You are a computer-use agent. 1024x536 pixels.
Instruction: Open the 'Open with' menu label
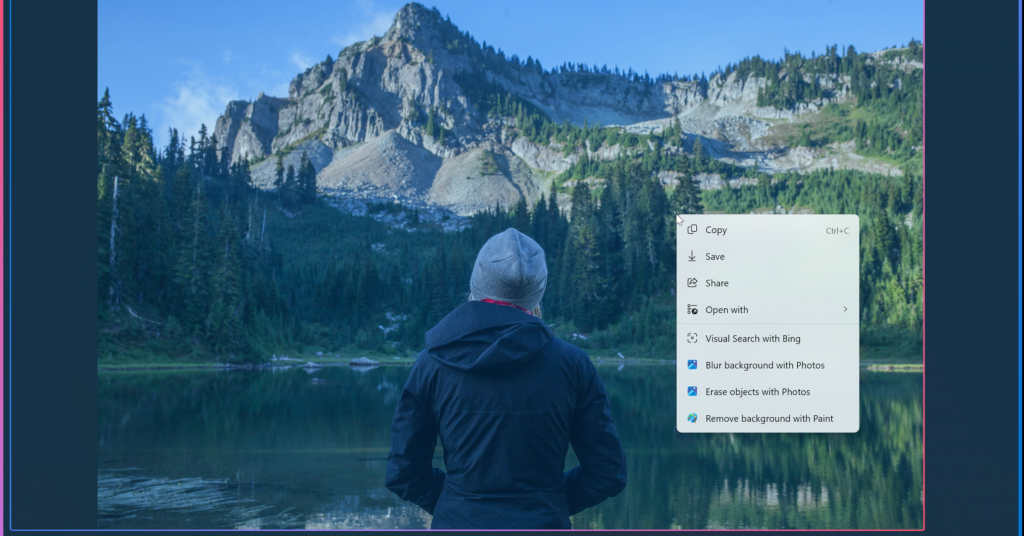tap(727, 310)
